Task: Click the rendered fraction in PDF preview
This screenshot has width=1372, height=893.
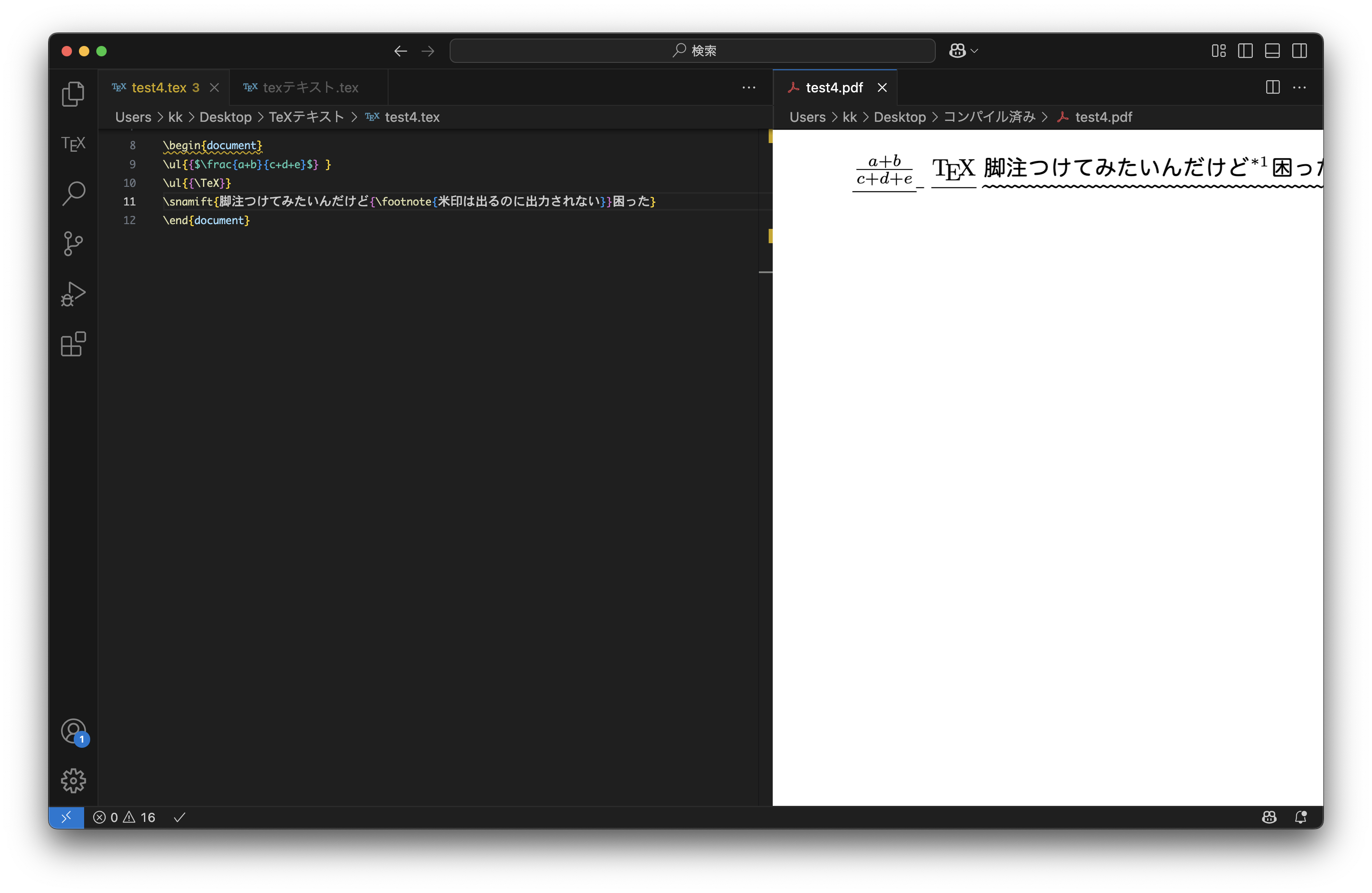Action: [884, 170]
